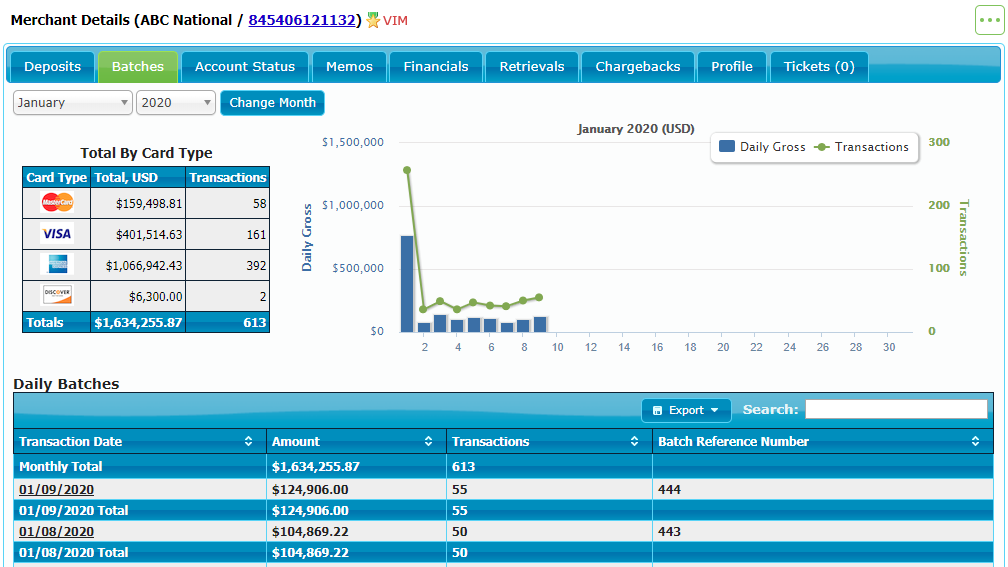Click the American Express card logo
The image size is (1008, 567).
click(x=57, y=264)
